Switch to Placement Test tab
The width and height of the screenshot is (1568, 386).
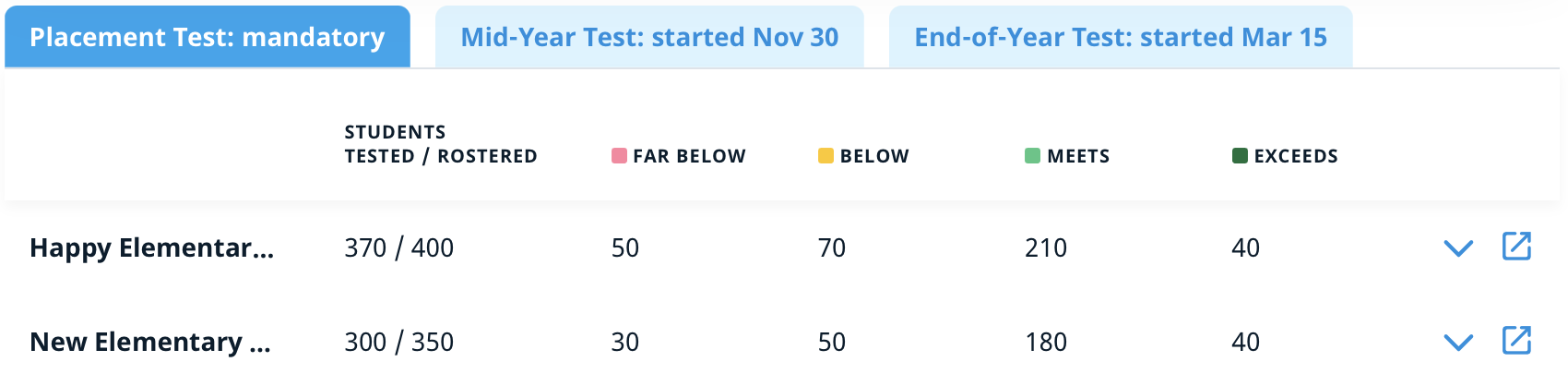tap(208, 37)
